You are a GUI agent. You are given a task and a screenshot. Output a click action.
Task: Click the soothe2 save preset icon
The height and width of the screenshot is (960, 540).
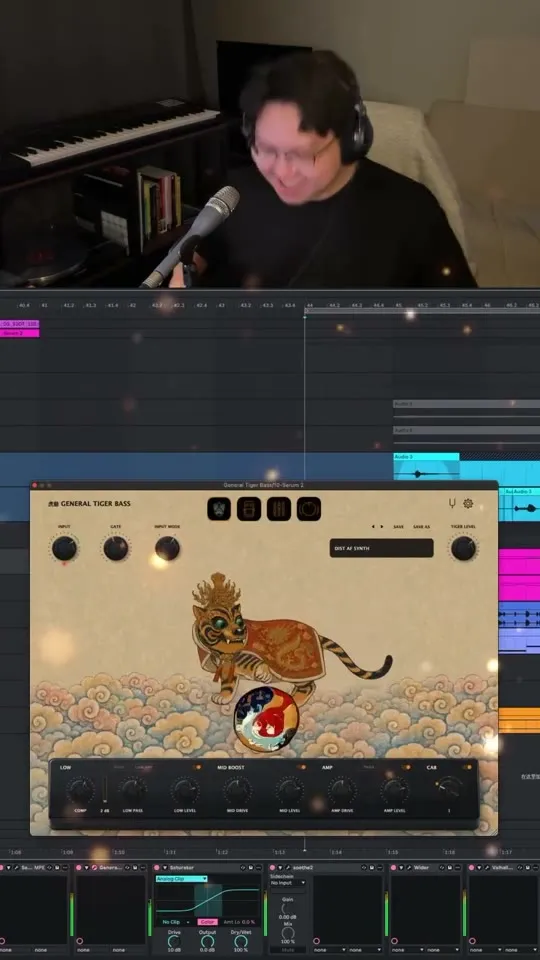371,868
